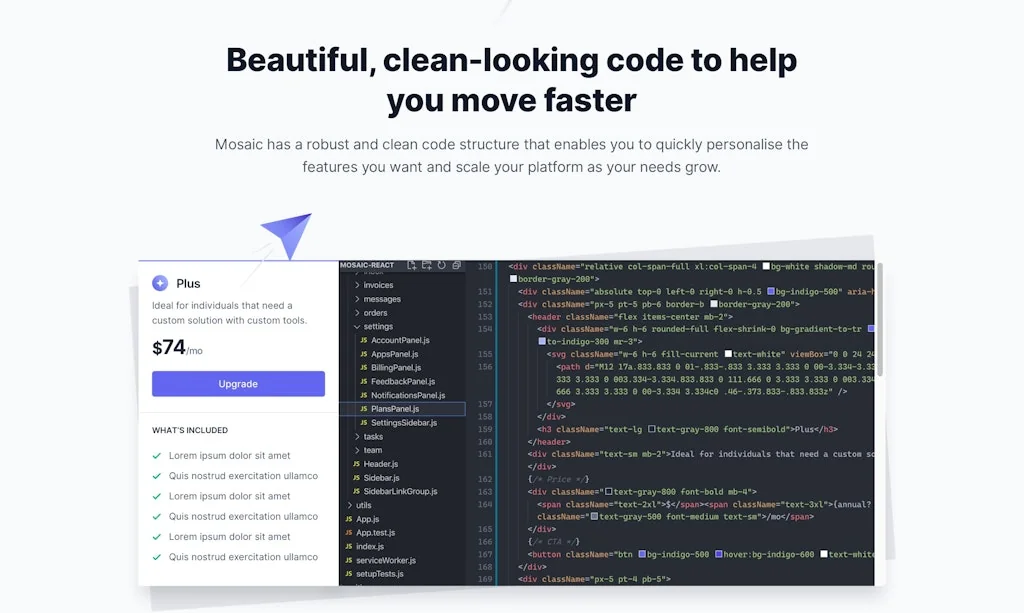The height and width of the screenshot is (613, 1024).
Task: Click the JS icon beside Header.js
Action: pyautogui.click(x=357, y=464)
